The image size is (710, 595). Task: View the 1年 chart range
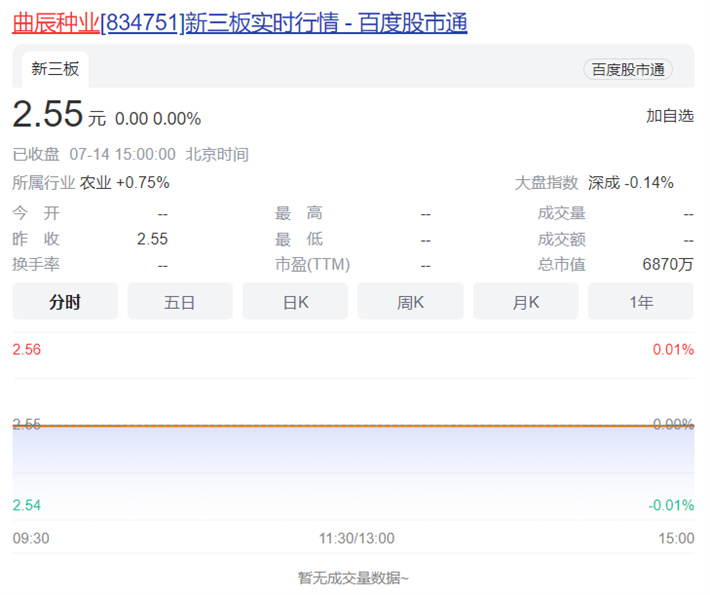coord(640,302)
